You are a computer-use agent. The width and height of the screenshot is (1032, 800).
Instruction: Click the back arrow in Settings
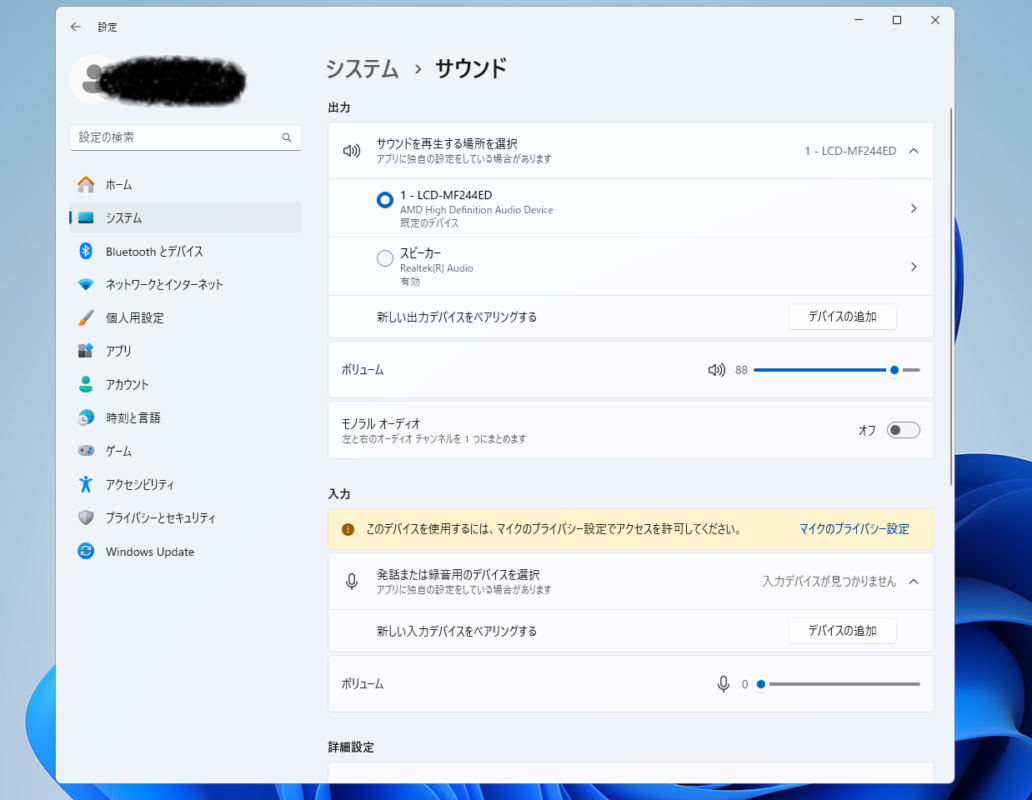coord(76,27)
